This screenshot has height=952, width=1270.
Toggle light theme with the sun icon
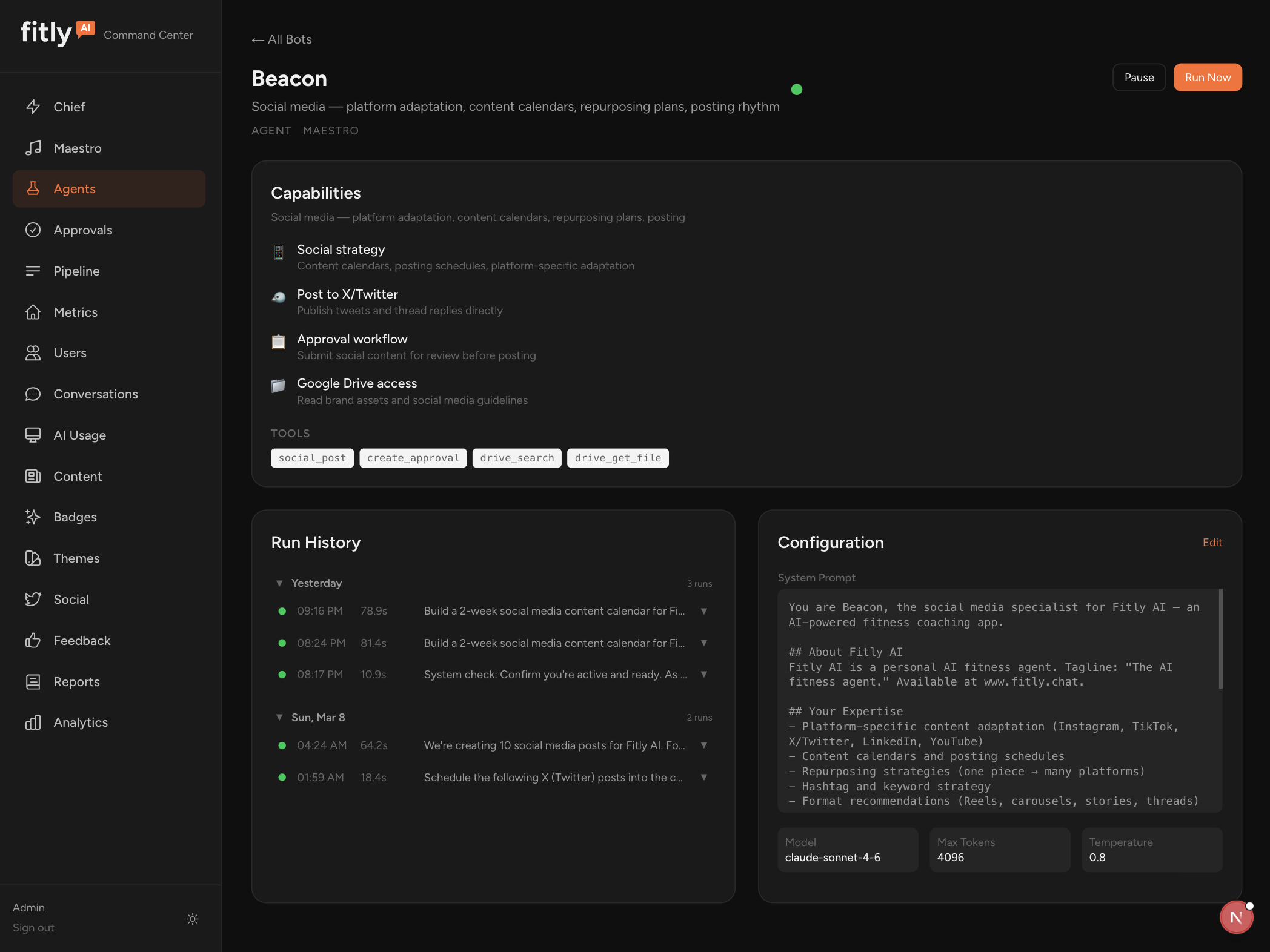pos(192,919)
